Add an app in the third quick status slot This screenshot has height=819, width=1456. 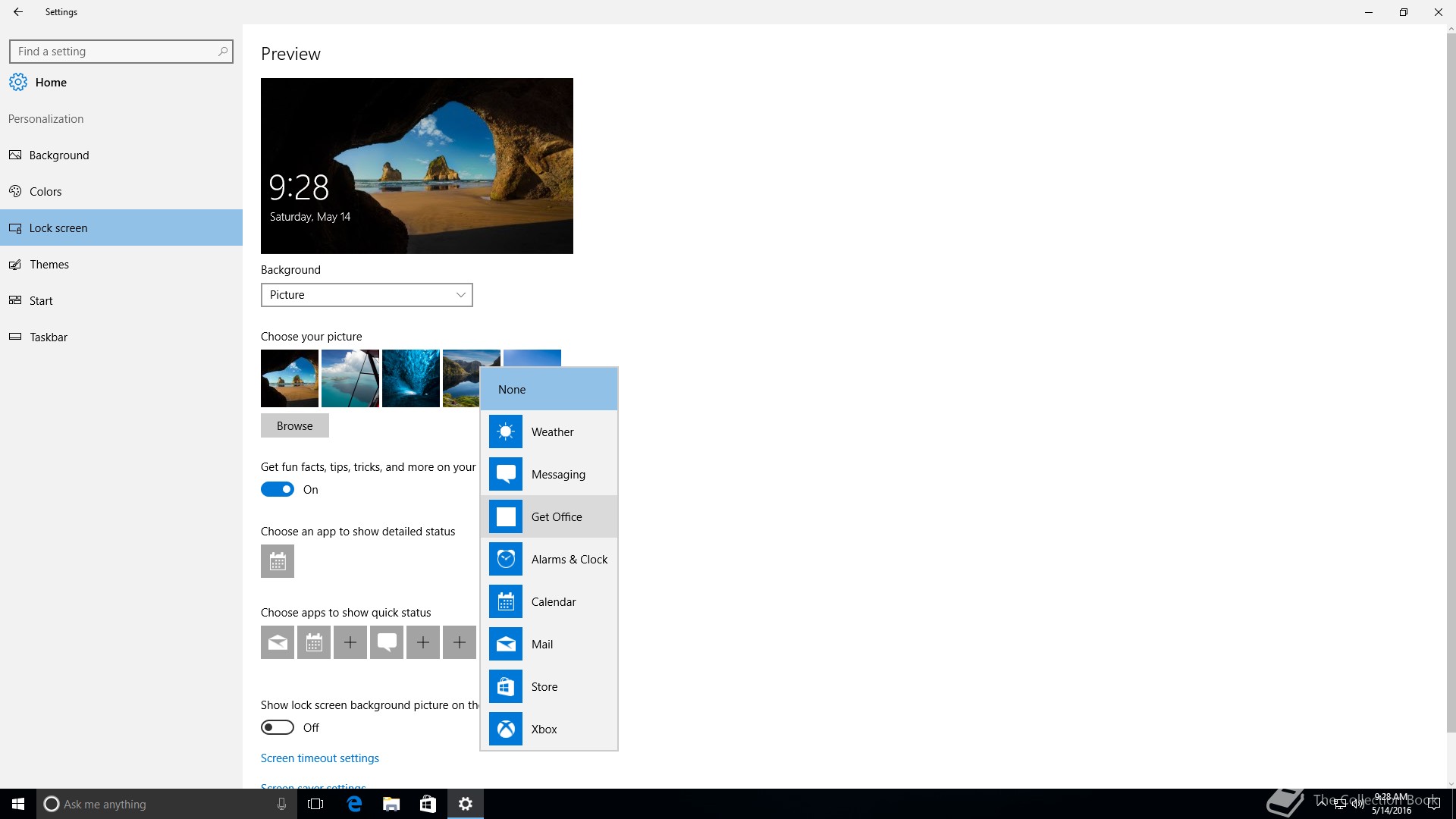(350, 642)
